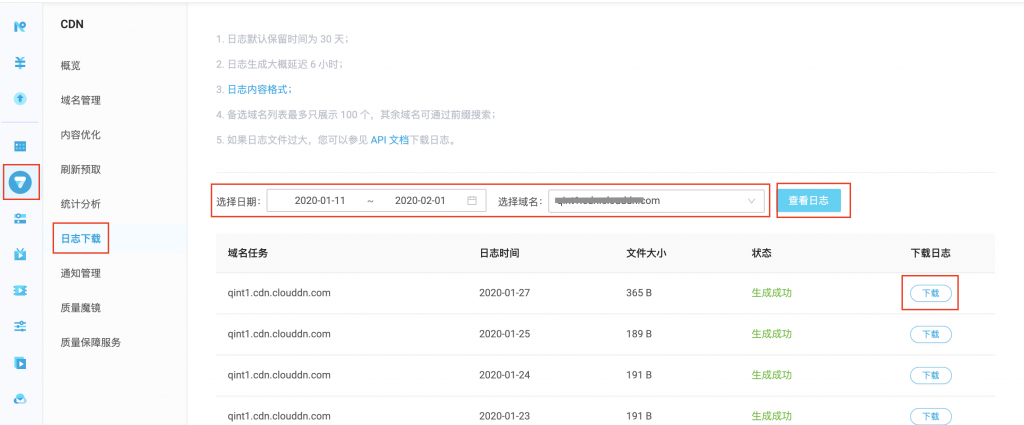Viewport: 1024px width, 425px height.
Task: Open 统计分析 menu entry
Action: pos(80,204)
